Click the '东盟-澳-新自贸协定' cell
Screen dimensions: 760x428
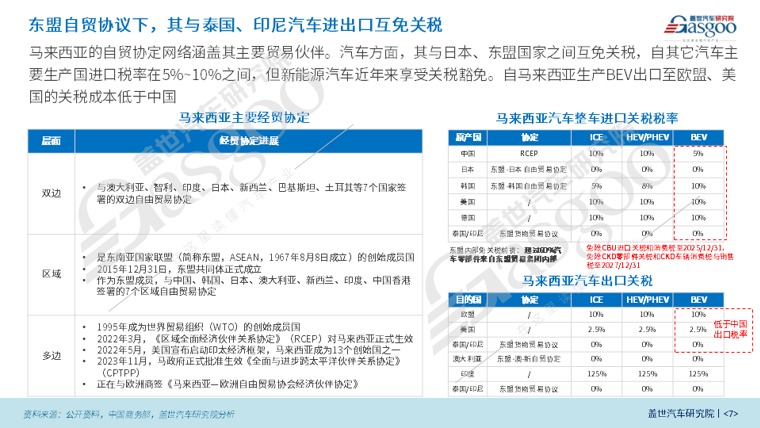pos(529,359)
